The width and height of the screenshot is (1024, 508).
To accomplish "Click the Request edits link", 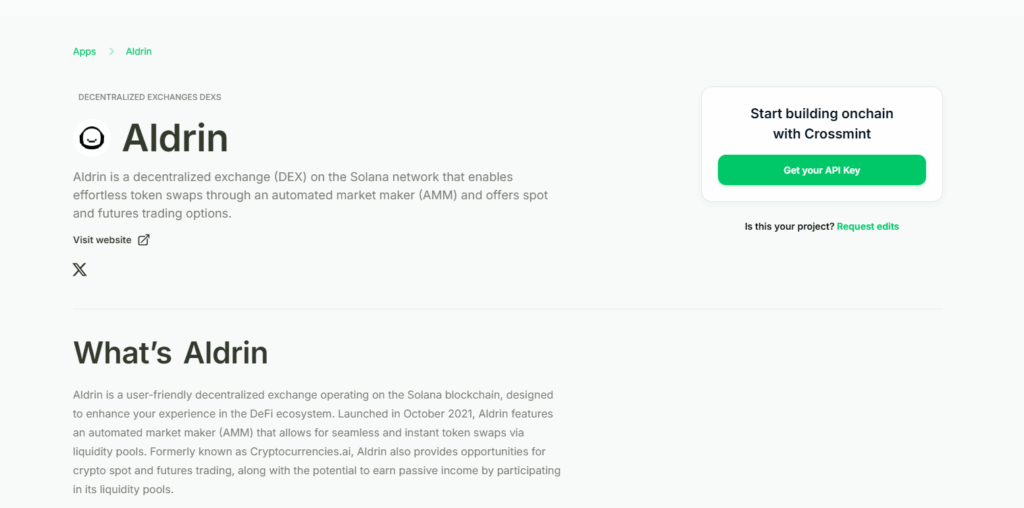I will click(x=868, y=227).
